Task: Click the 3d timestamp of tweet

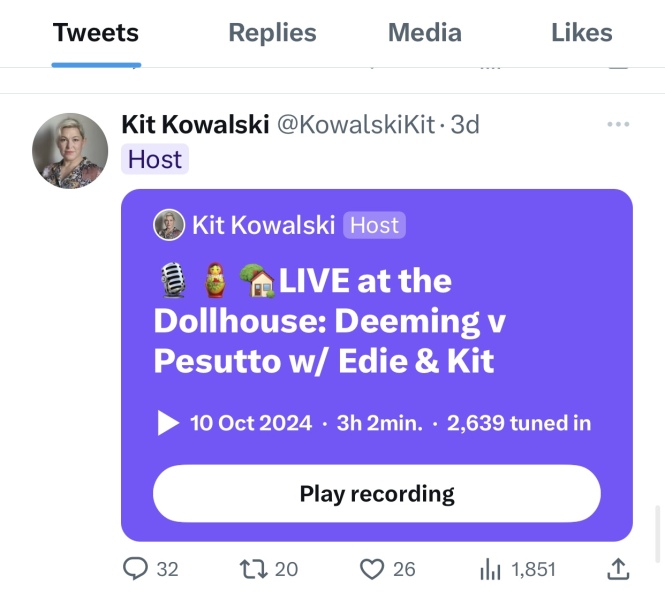Action: 465,124
